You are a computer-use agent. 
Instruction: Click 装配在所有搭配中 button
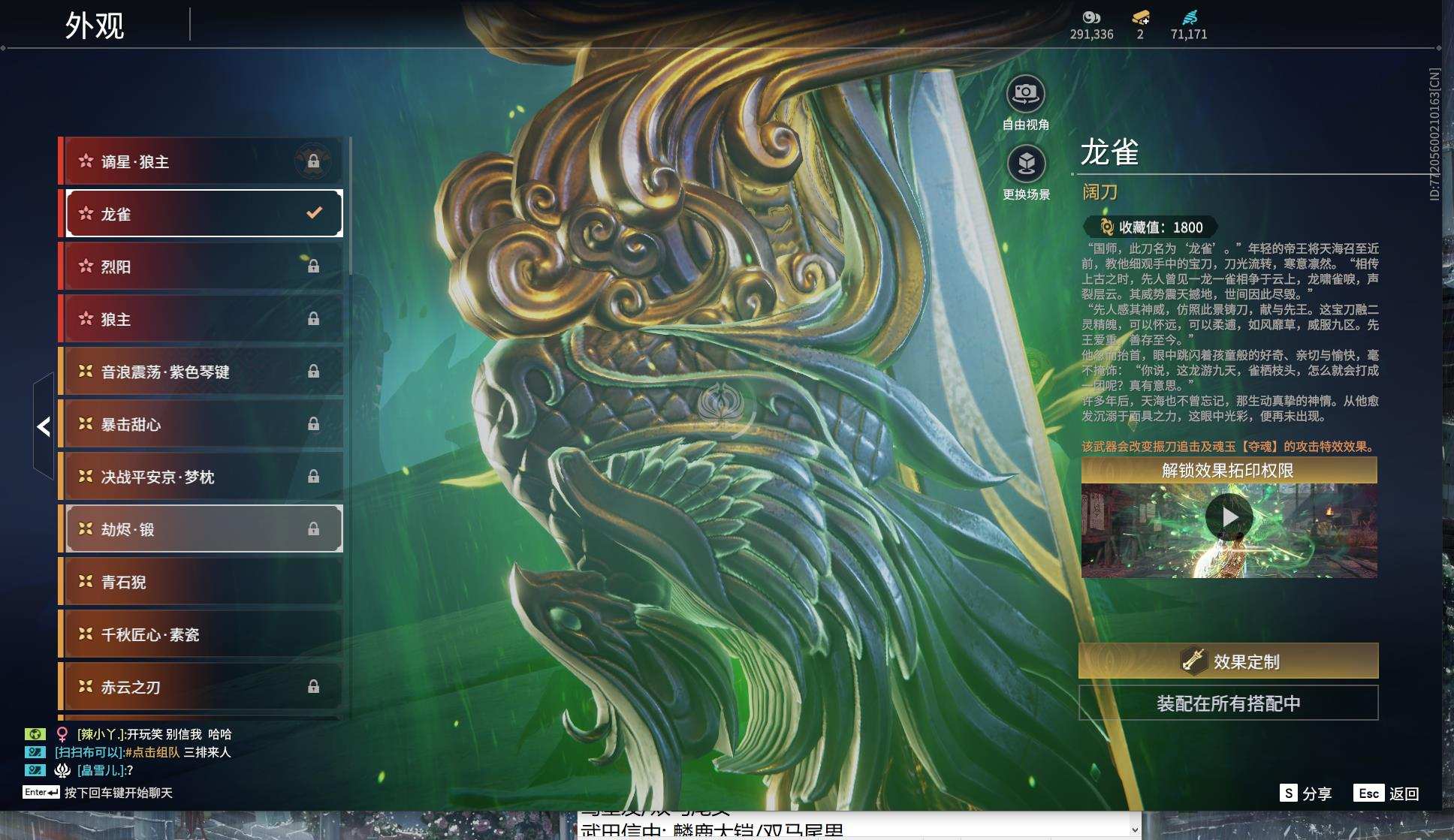[1229, 703]
